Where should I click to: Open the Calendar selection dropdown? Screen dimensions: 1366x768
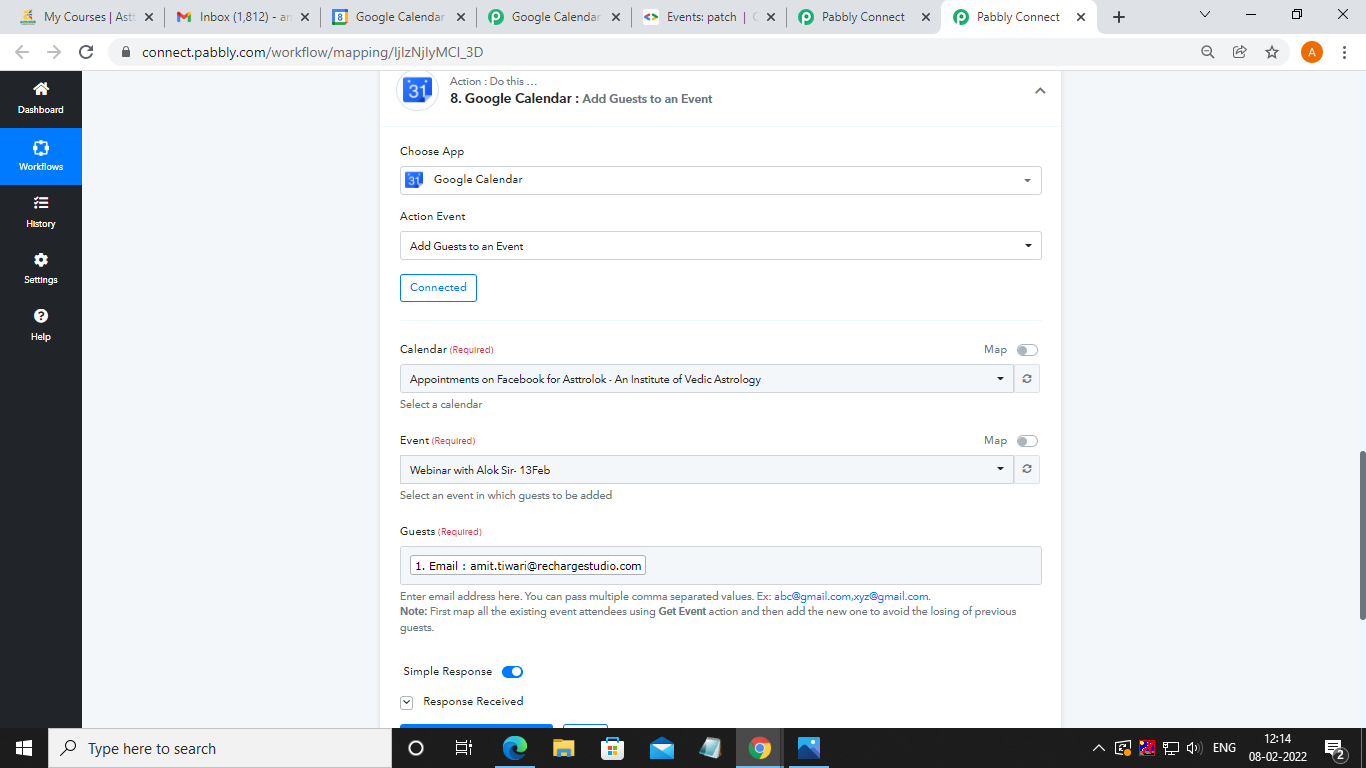(x=707, y=379)
